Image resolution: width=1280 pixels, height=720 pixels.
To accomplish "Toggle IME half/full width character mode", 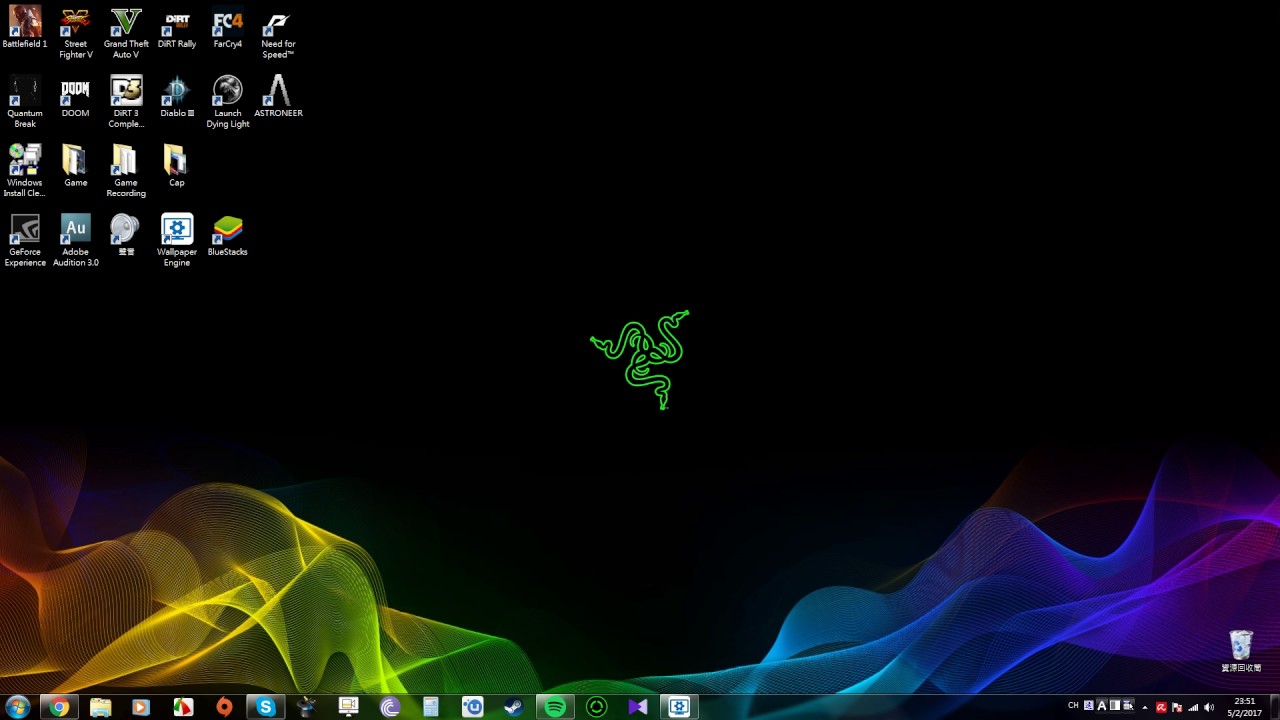I will click(x=1115, y=706).
